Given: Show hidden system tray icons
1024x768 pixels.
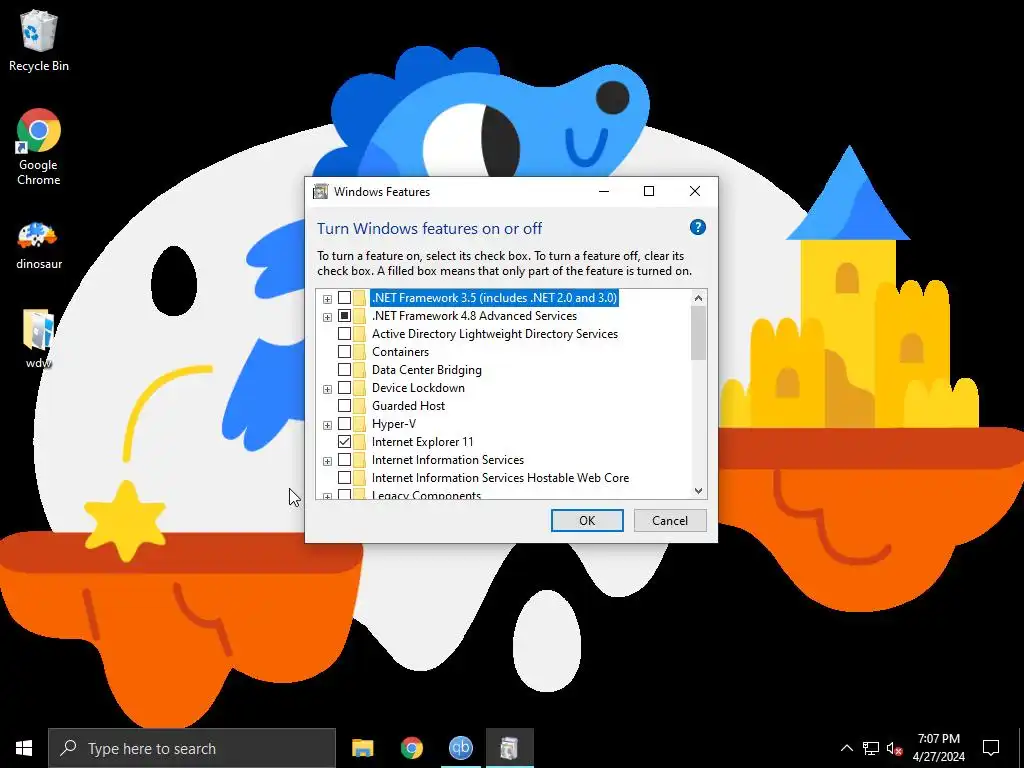Looking at the screenshot, I should [x=846, y=748].
